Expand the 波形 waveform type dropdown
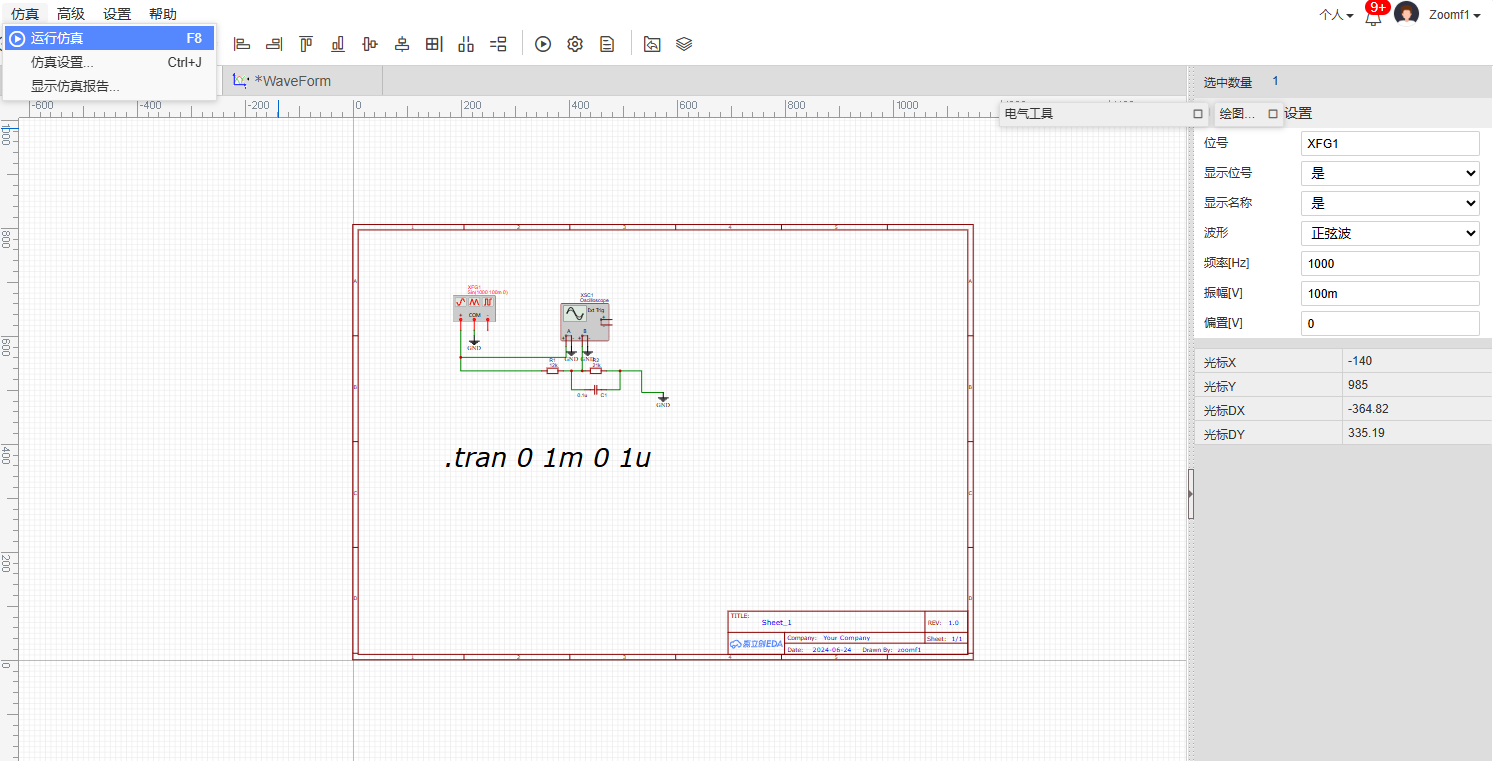The image size is (1493, 761). [1389, 233]
